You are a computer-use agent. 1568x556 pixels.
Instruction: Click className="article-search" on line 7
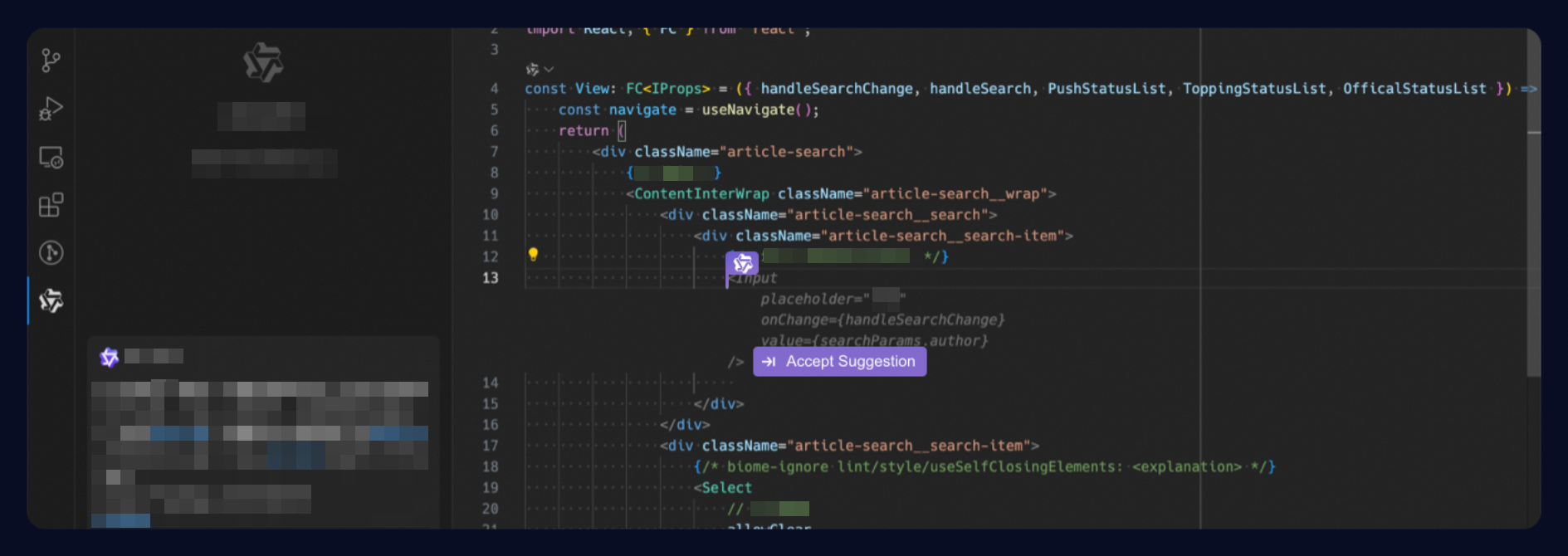coord(744,152)
